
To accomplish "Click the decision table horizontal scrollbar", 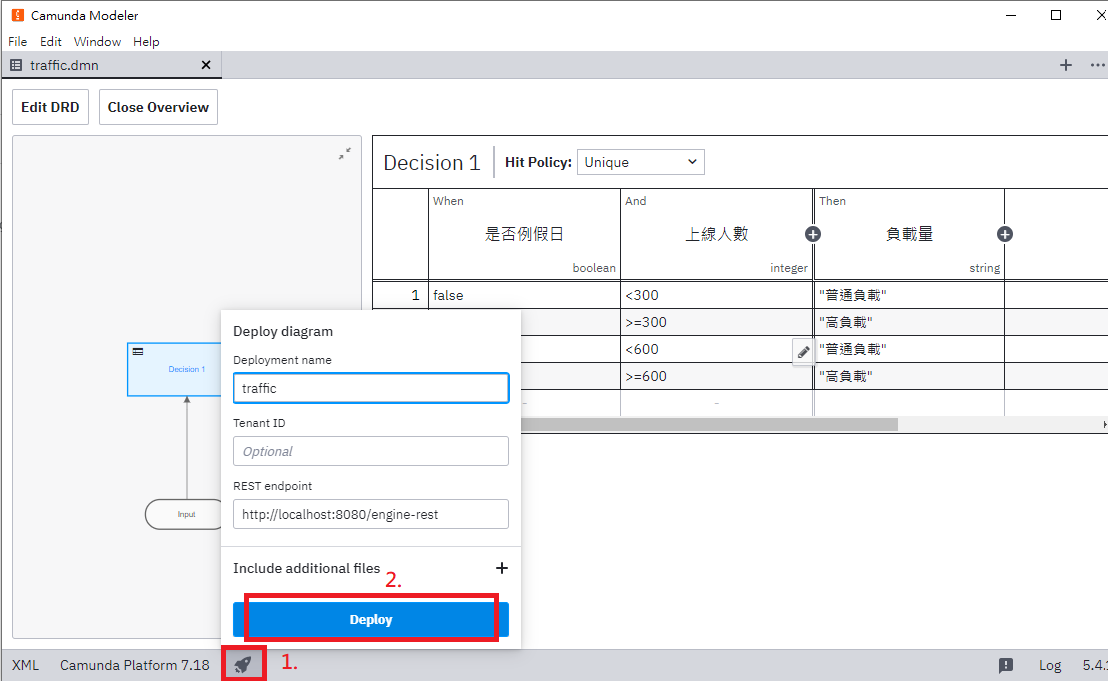I will pyautogui.click(x=709, y=425).
